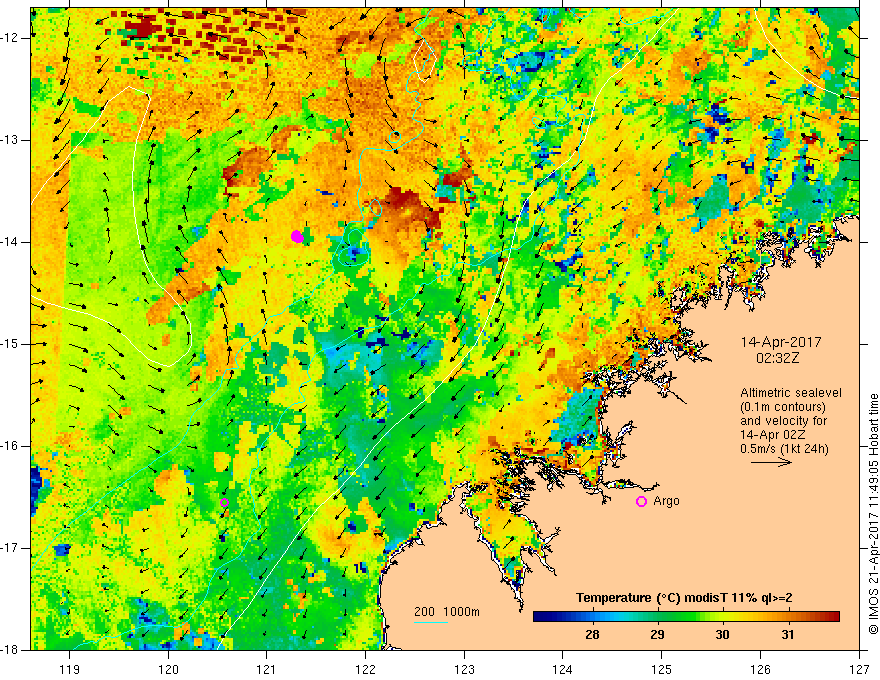Click the open magenta circle near 120.5°E
880x680 pixels.
tap(224, 503)
